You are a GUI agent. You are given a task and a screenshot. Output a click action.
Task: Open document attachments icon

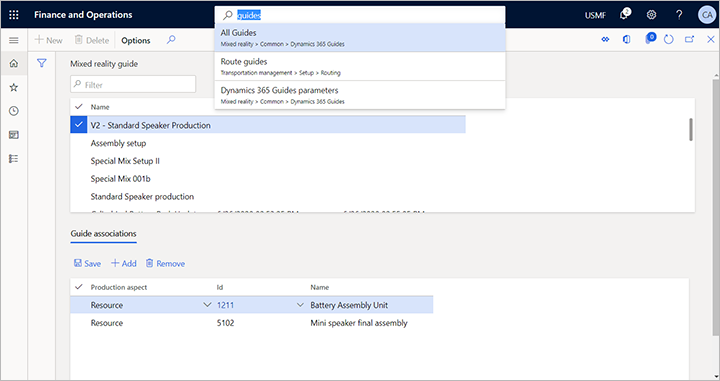point(650,38)
